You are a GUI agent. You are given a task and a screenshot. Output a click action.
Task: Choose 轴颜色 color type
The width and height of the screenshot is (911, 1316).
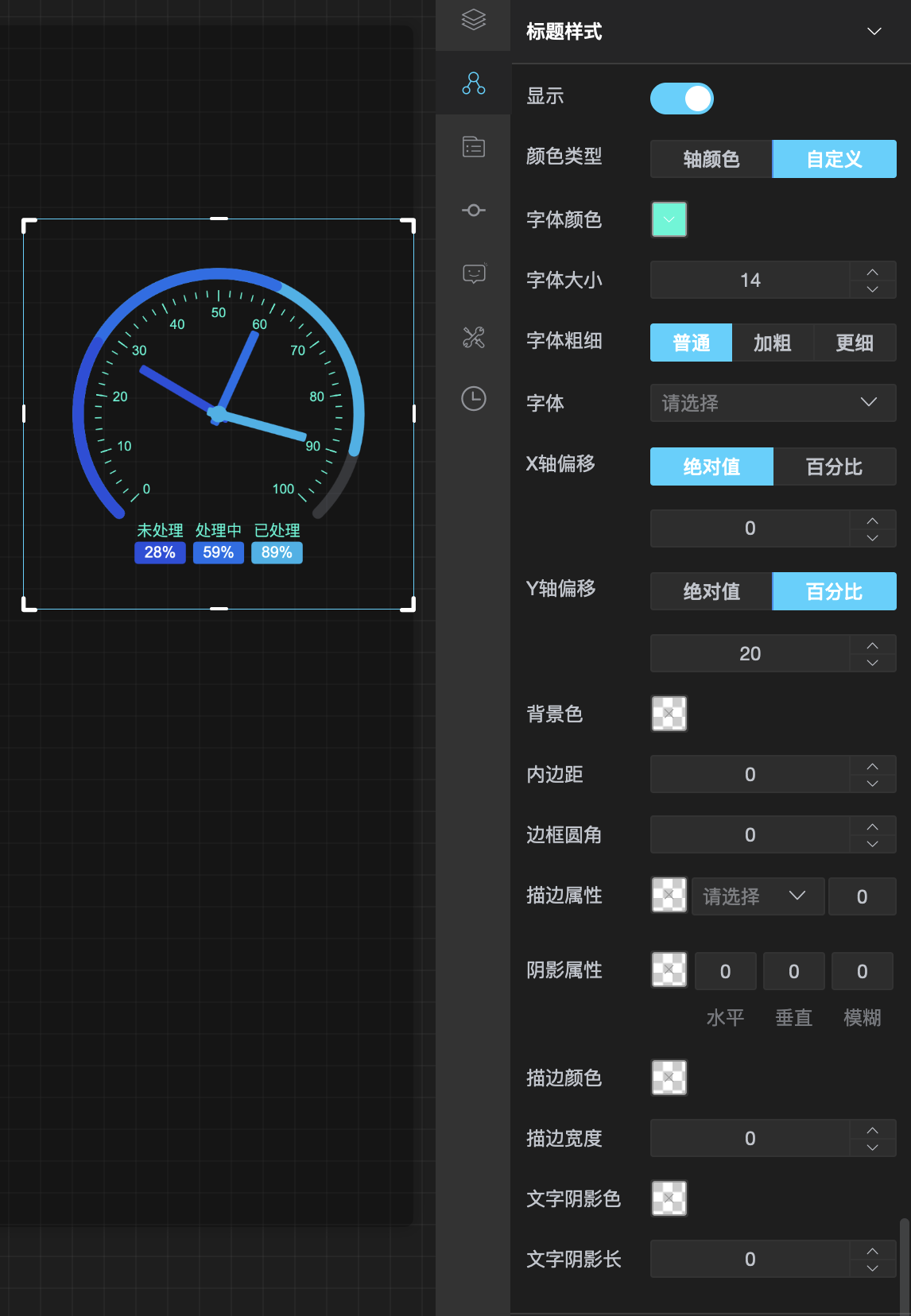[x=711, y=159]
